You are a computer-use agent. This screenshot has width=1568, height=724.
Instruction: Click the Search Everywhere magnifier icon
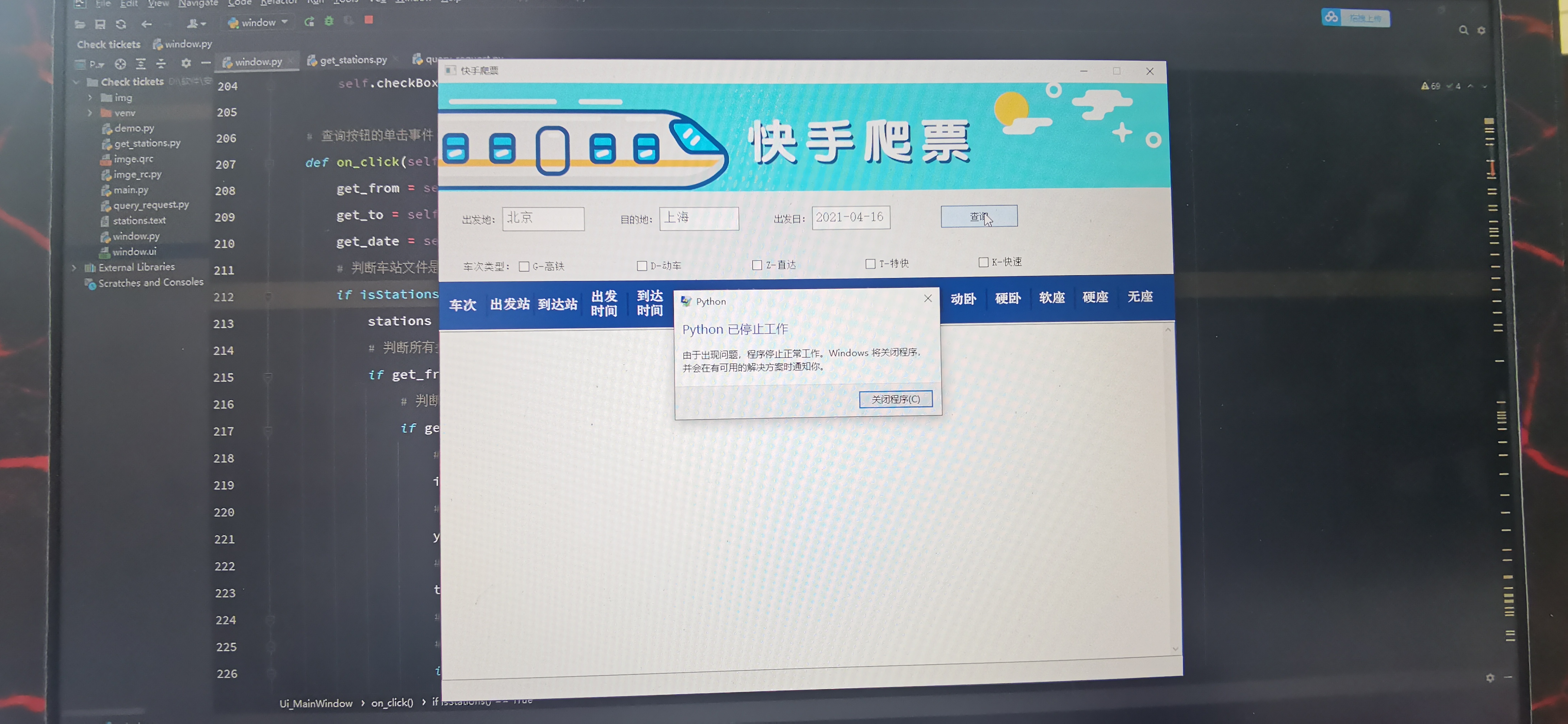click(1463, 30)
